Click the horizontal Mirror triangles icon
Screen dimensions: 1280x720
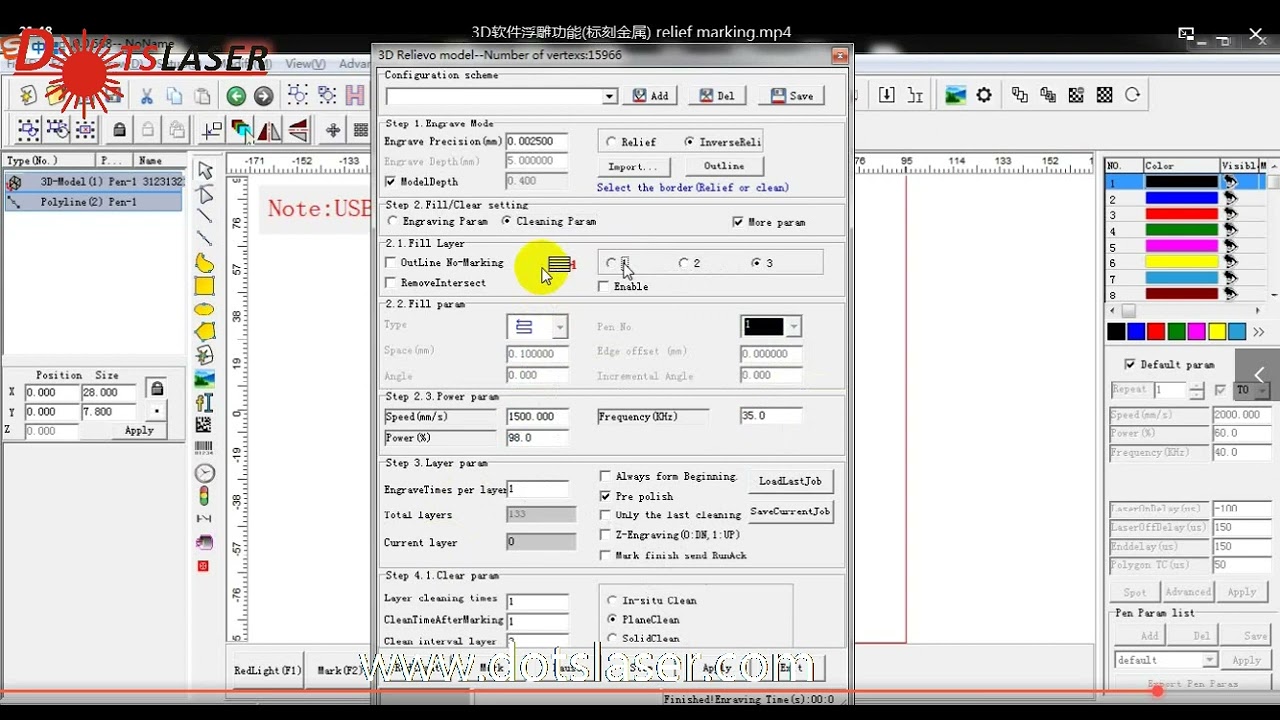[x=269, y=130]
